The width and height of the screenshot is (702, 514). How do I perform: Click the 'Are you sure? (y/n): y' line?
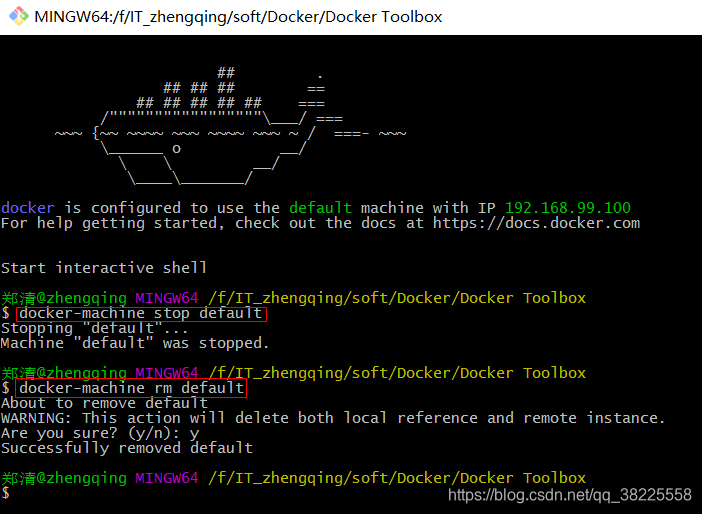100,433
